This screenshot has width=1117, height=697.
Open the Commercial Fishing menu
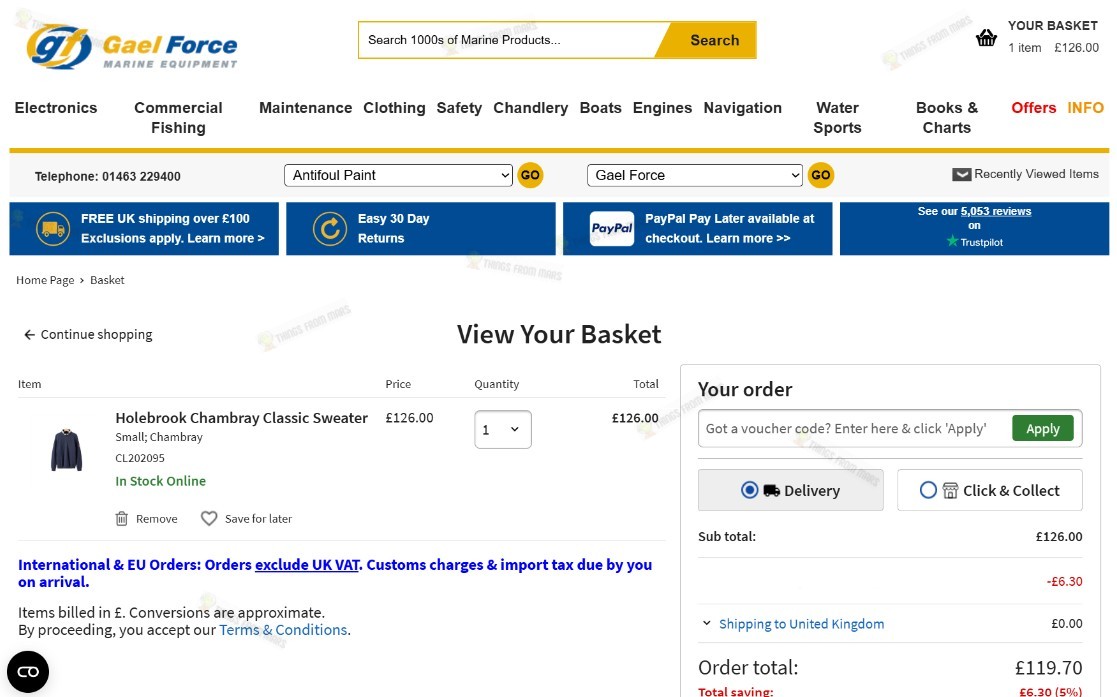(x=178, y=118)
